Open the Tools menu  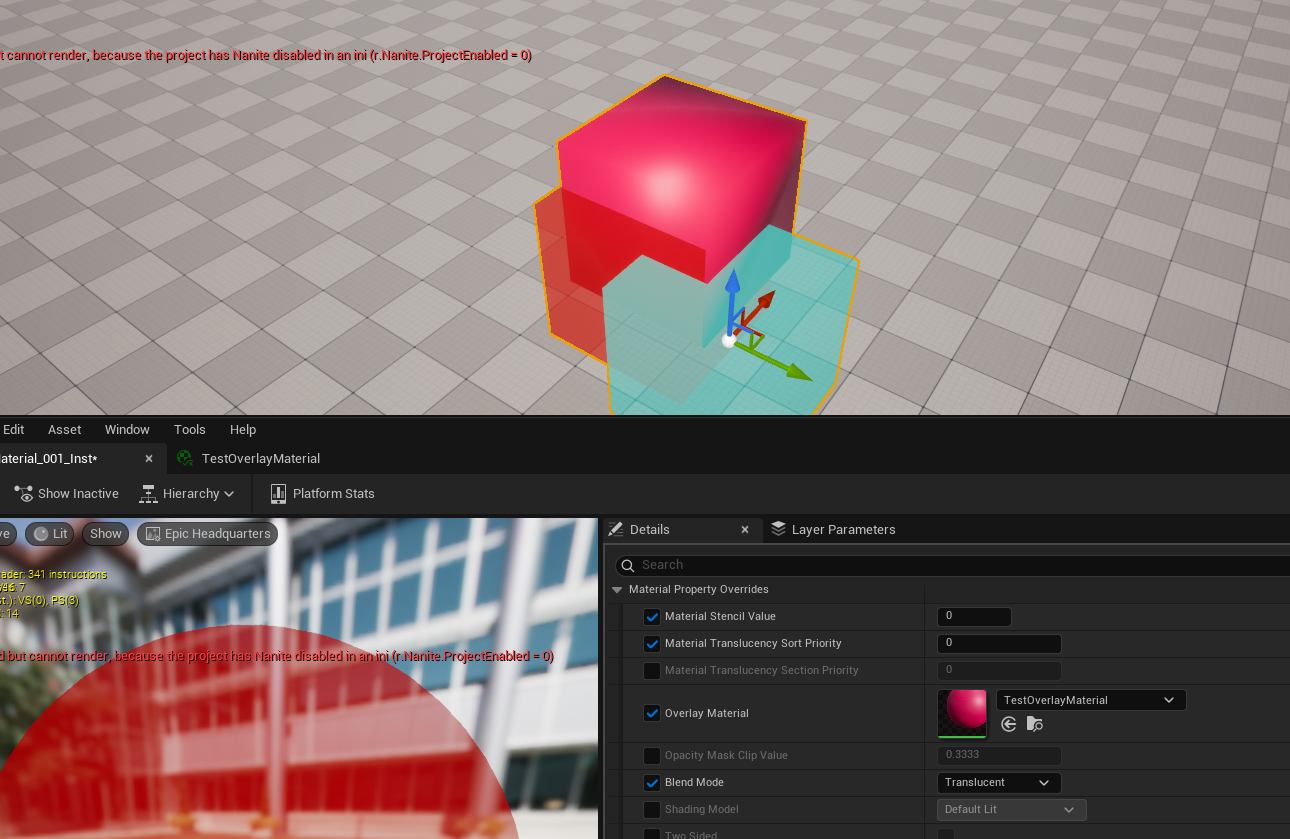coord(189,430)
